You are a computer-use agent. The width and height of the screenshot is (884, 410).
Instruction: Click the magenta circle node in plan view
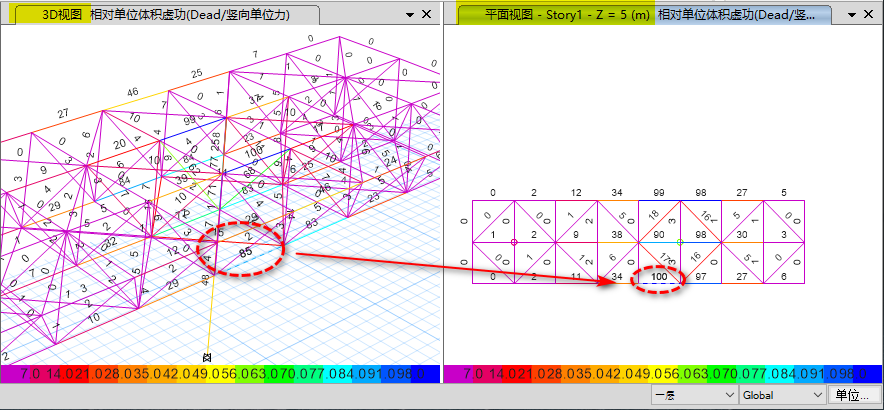pyautogui.click(x=514, y=242)
